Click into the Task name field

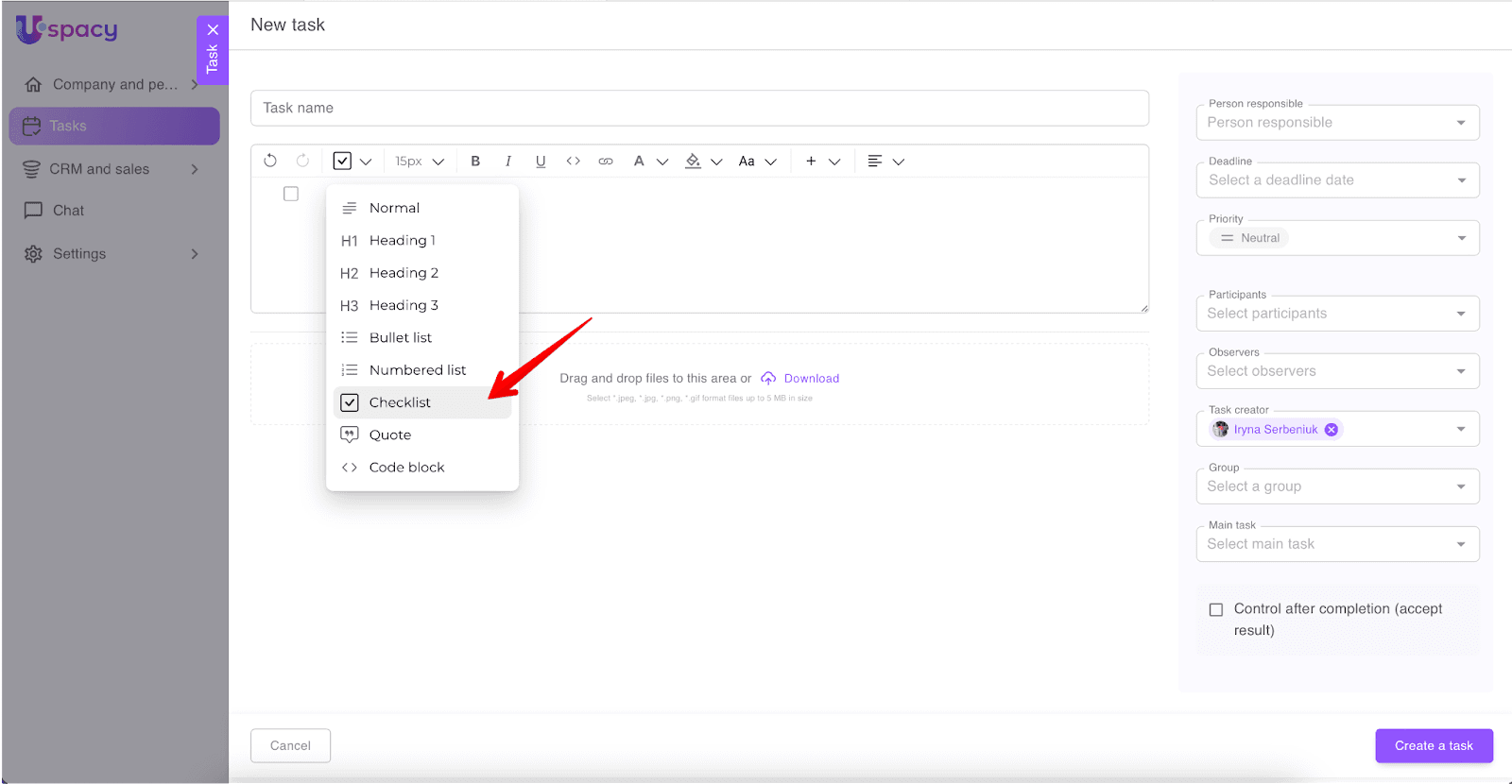pyautogui.click(x=699, y=108)
